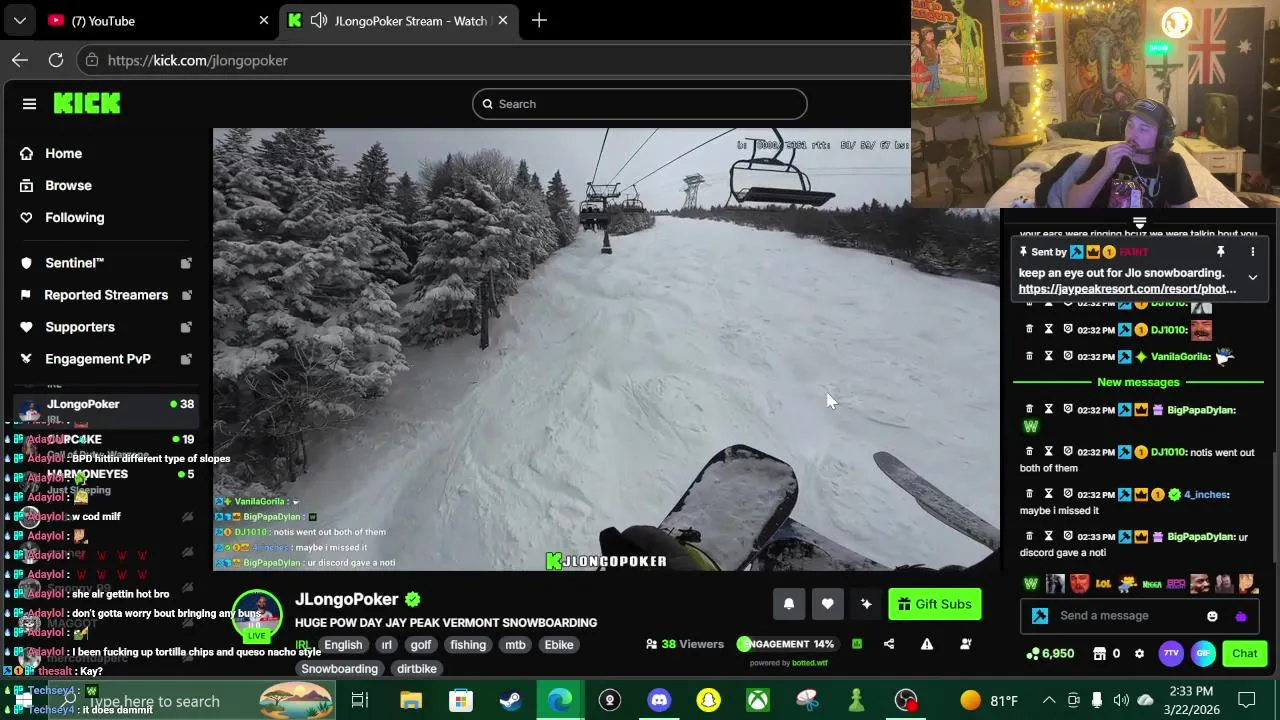Open the emoji picker in chat
1280x720 pixels.
(1212, 616)
